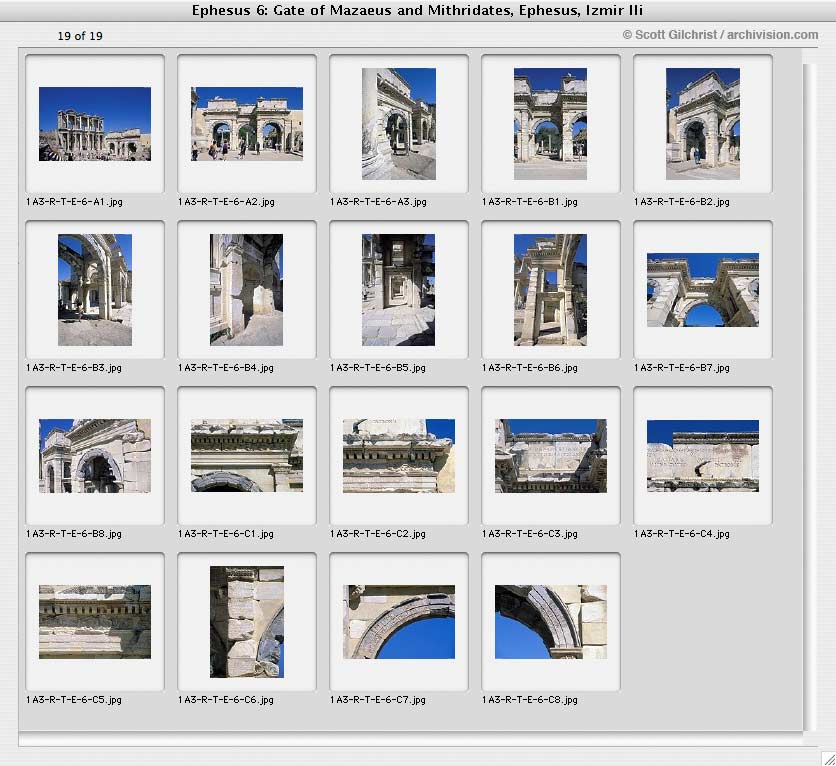Click the filename label 1A3-R-T-E-6-A3.jpg

coord(378,202)
